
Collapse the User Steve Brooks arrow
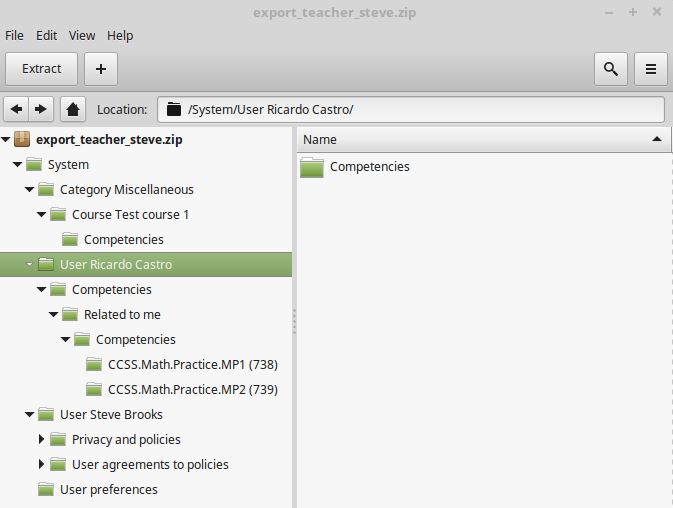30,414
